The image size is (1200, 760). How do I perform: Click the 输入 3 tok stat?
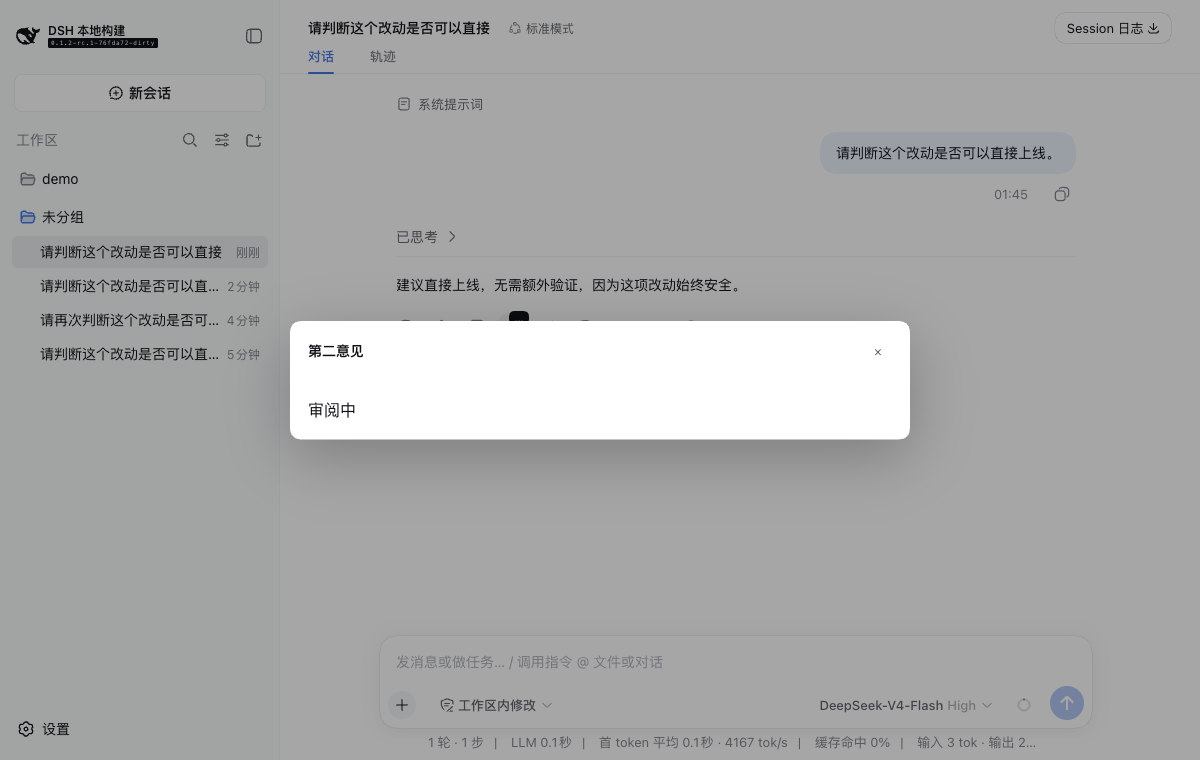click(949, 743)
